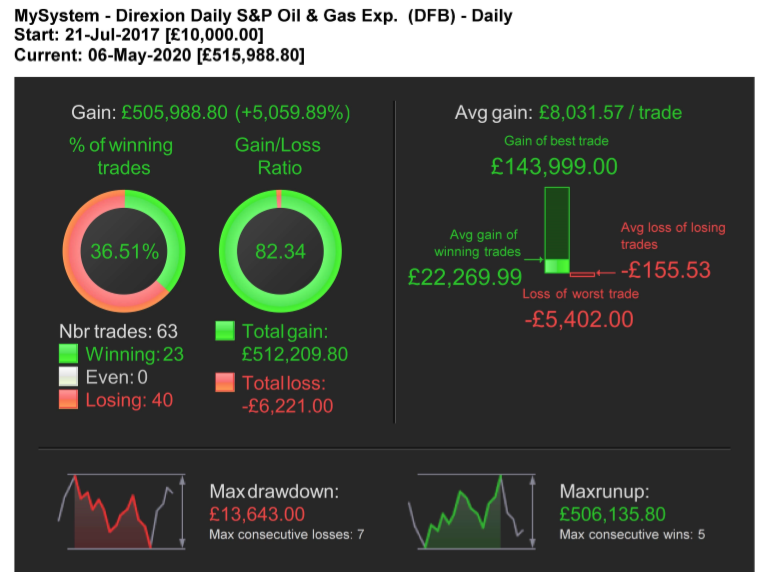Image resolution: width=763 pixels, height=572 pixels.
Task: Select the Gain/Loss Ratio donut chart showing 82.34
Action: 278,251
